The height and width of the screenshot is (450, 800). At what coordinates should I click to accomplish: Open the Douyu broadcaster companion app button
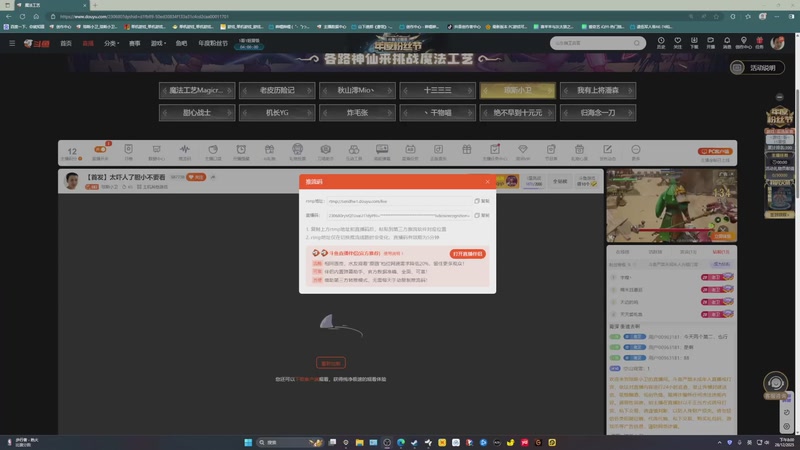point(467,254)
